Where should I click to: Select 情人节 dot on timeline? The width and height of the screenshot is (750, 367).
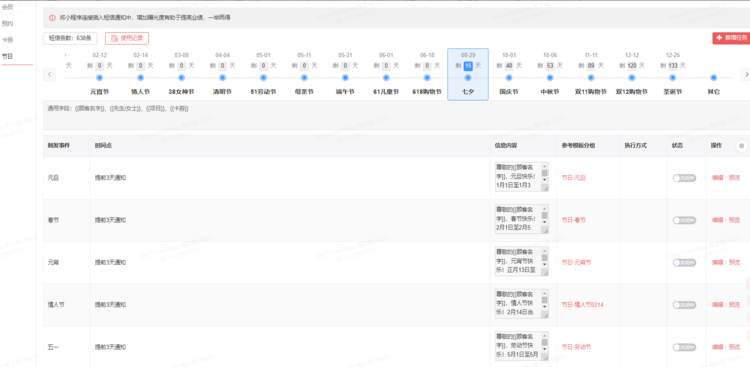[141, 78]
